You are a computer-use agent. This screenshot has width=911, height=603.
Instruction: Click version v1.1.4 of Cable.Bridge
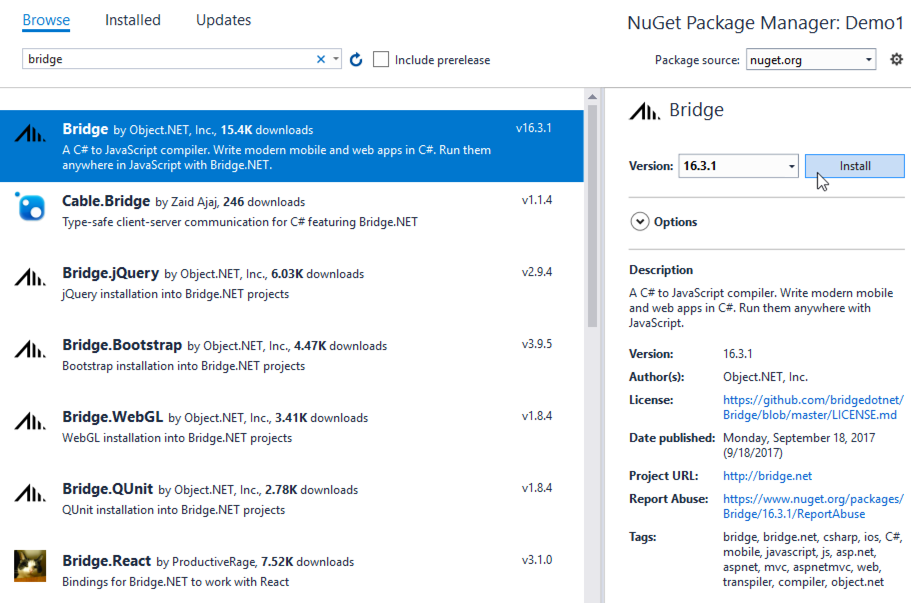coord(537,200)
